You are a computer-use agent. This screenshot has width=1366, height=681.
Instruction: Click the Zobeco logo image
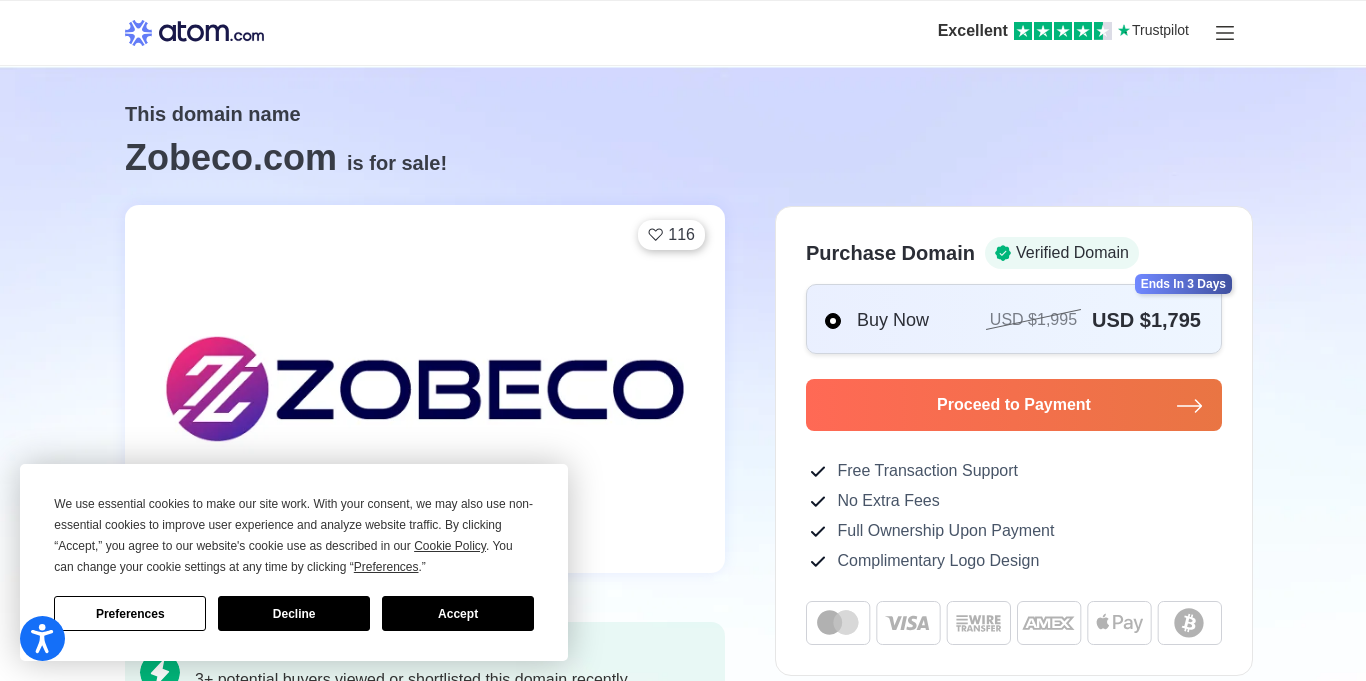point(425,389)
